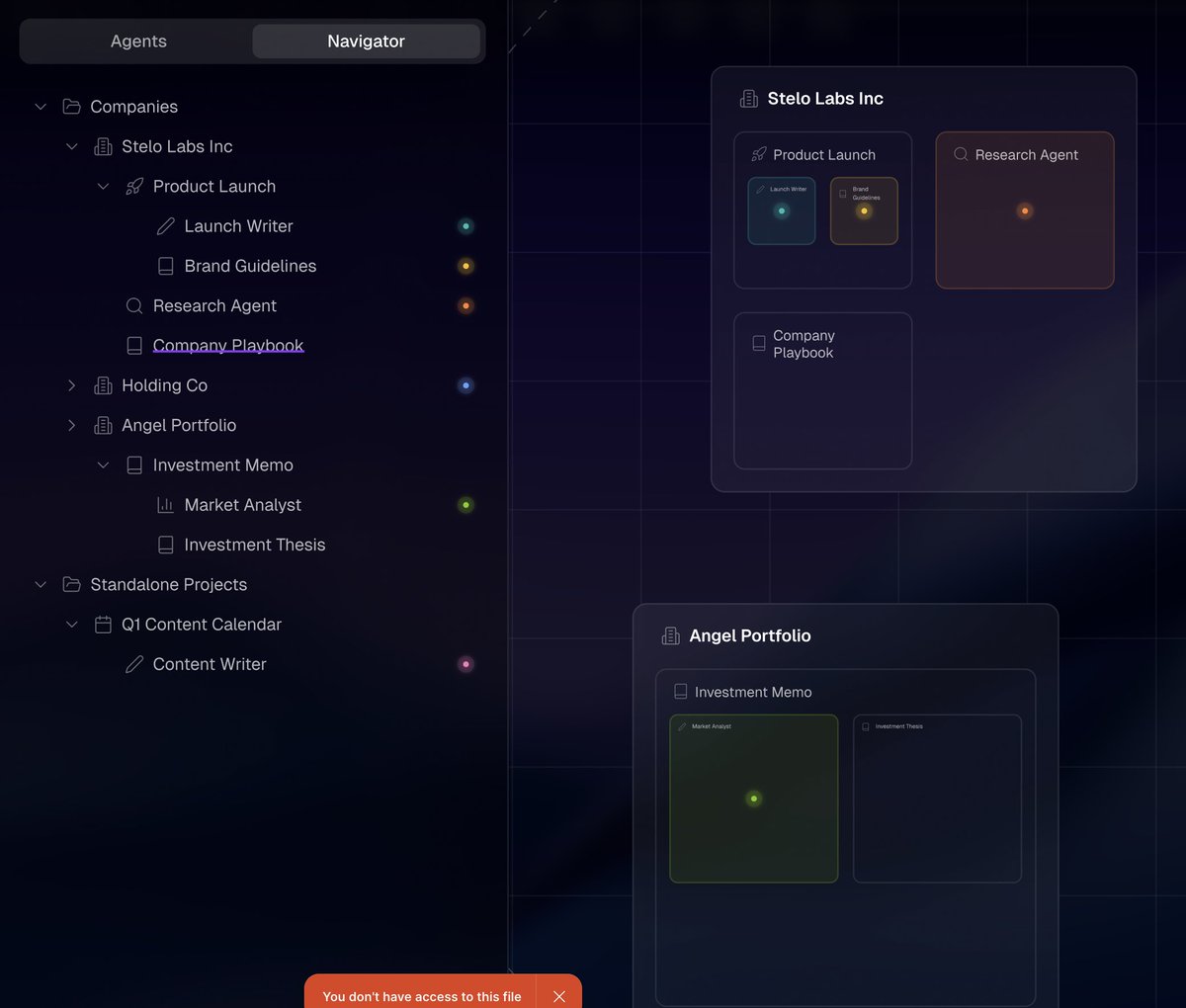Select Holding Co in the tree

pyautogui.click(x=164, y=385)
